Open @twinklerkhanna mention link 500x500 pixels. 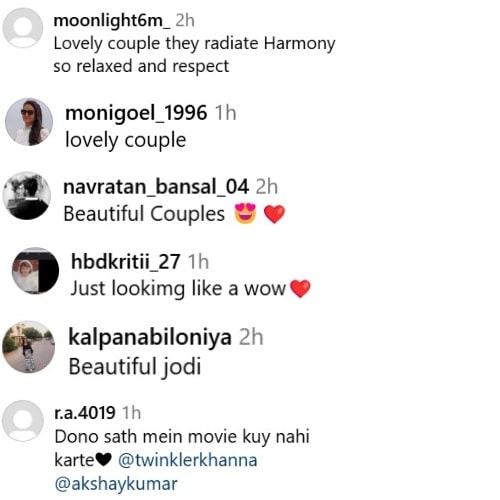188,460
